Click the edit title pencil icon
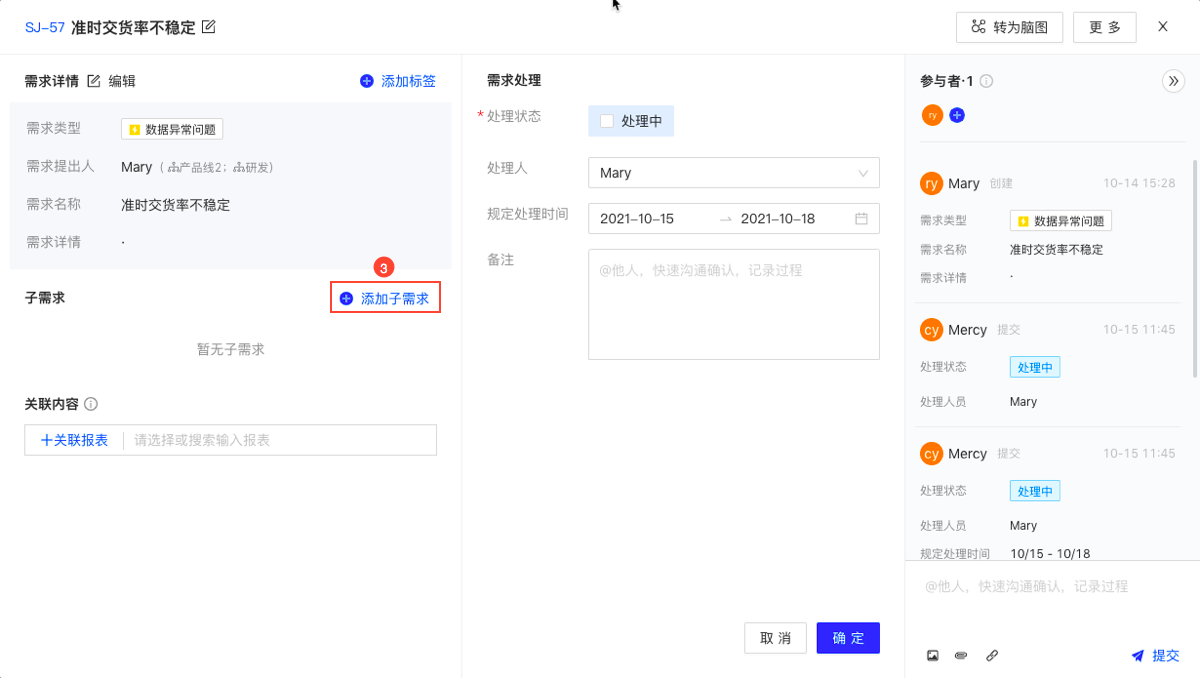This screenshot has height=678, width=1200. tap(209, 27)
